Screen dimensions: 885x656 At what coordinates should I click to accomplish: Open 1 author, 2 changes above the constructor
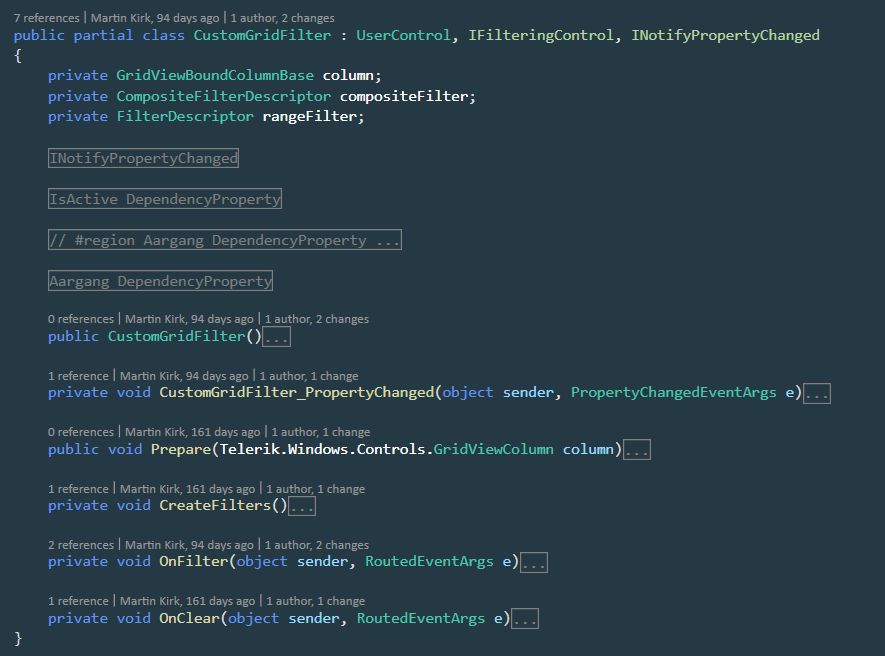[317, 319]
